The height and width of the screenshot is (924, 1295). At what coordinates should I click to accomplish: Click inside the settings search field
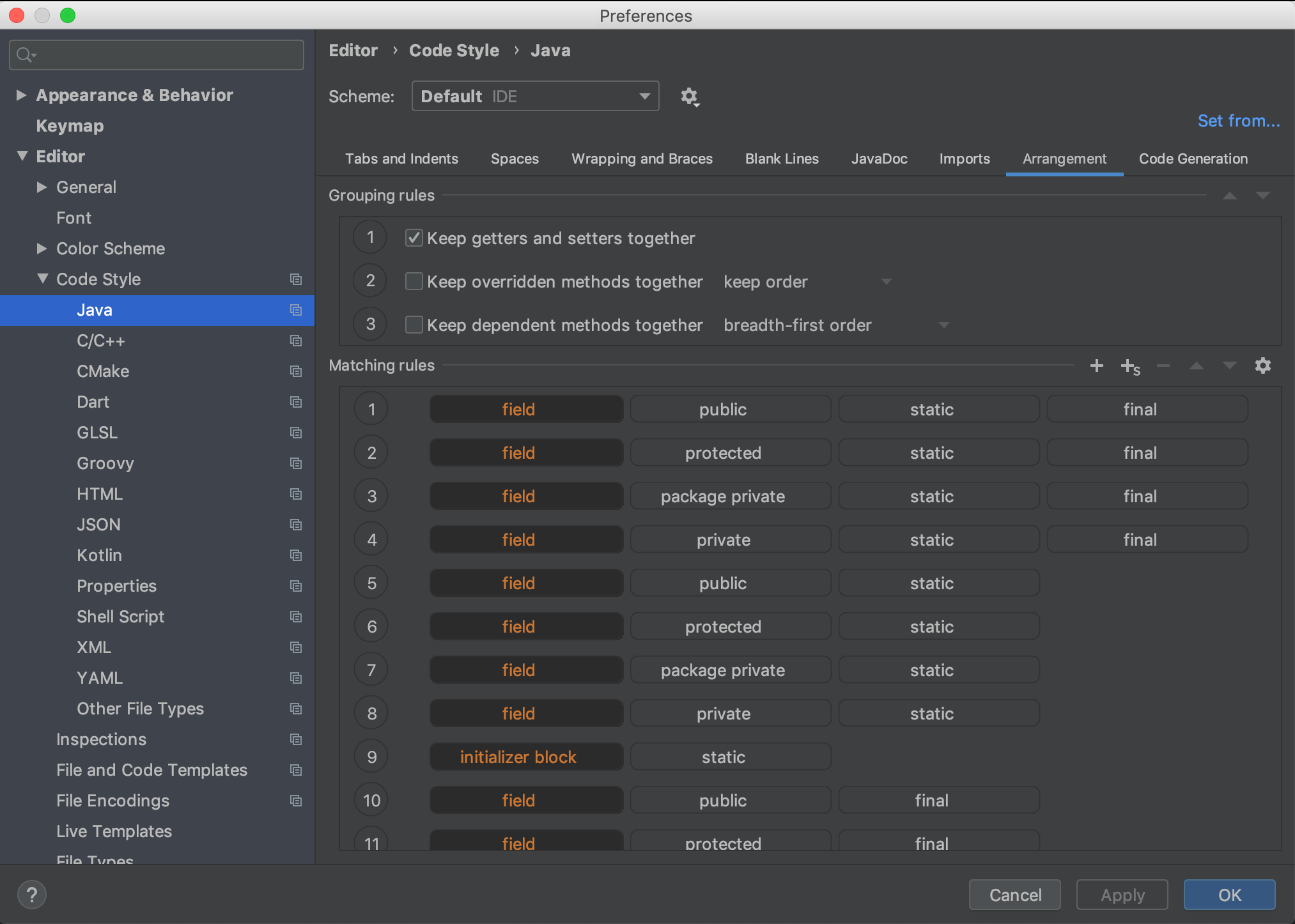(x=156, y=55)
